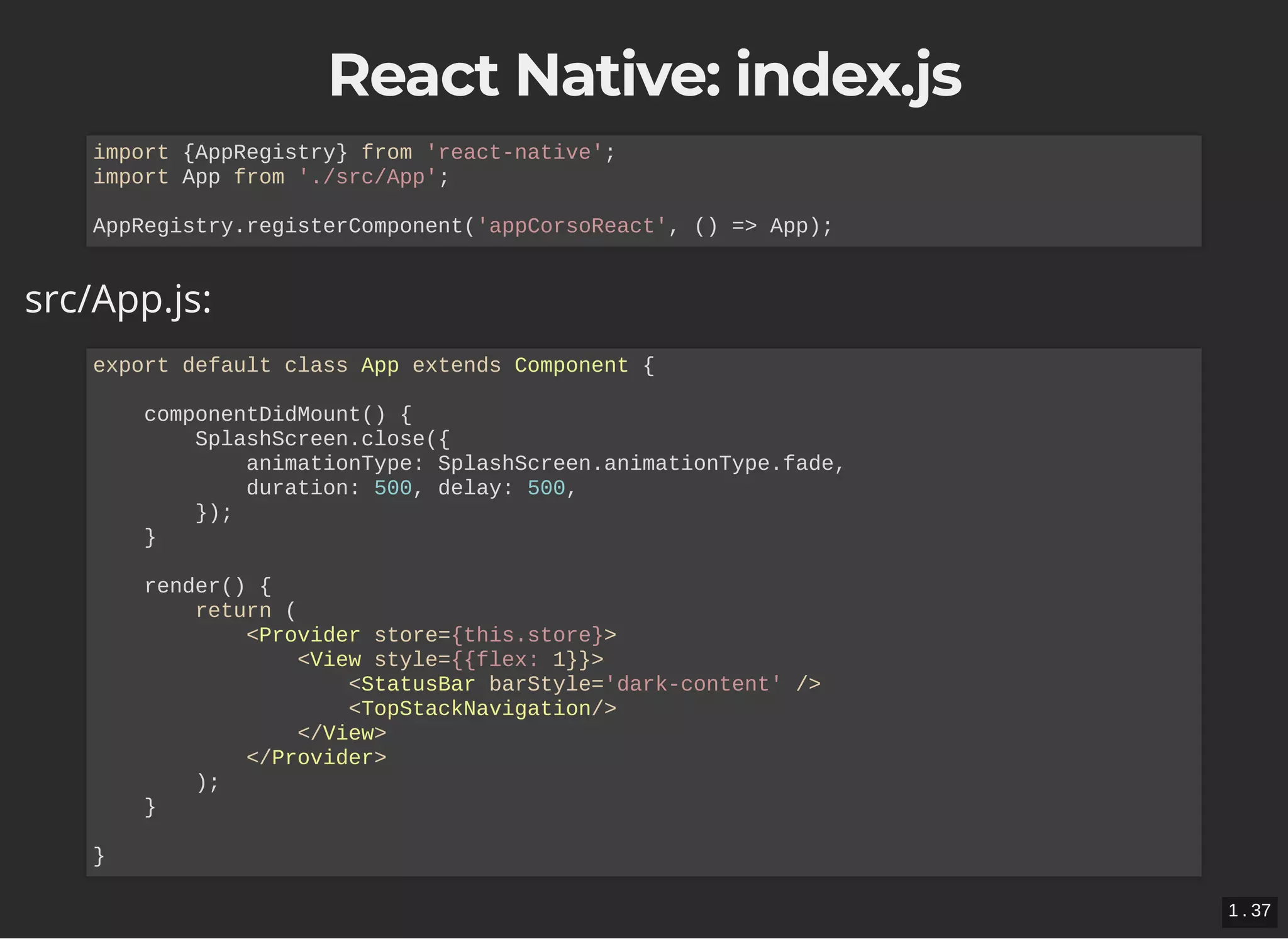Click the slide number 1.37 indicator

coord(1249,911)
